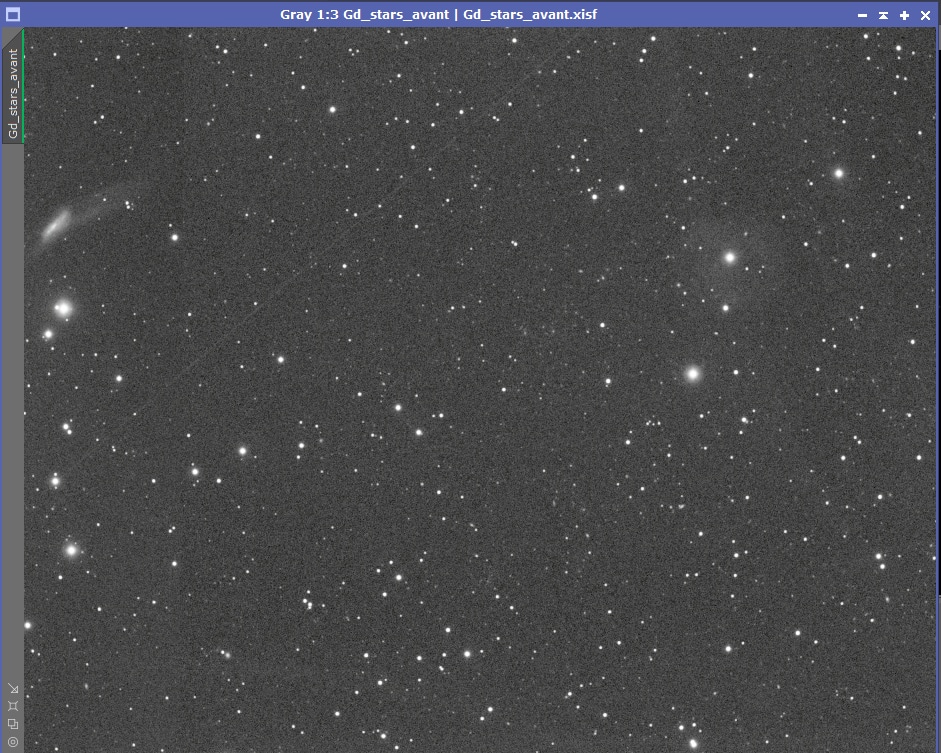Click the bright star in the lower left region

coord(73,549)
